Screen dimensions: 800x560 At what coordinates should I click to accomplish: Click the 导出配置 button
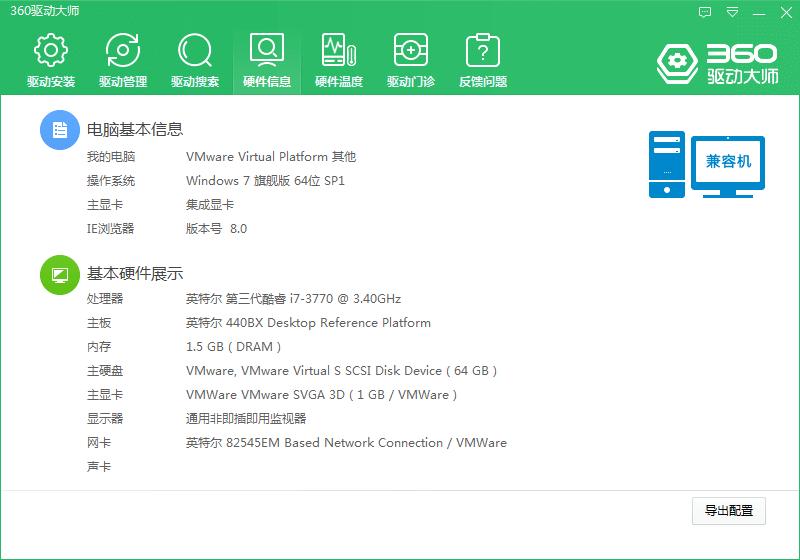[x=729, y=511]
